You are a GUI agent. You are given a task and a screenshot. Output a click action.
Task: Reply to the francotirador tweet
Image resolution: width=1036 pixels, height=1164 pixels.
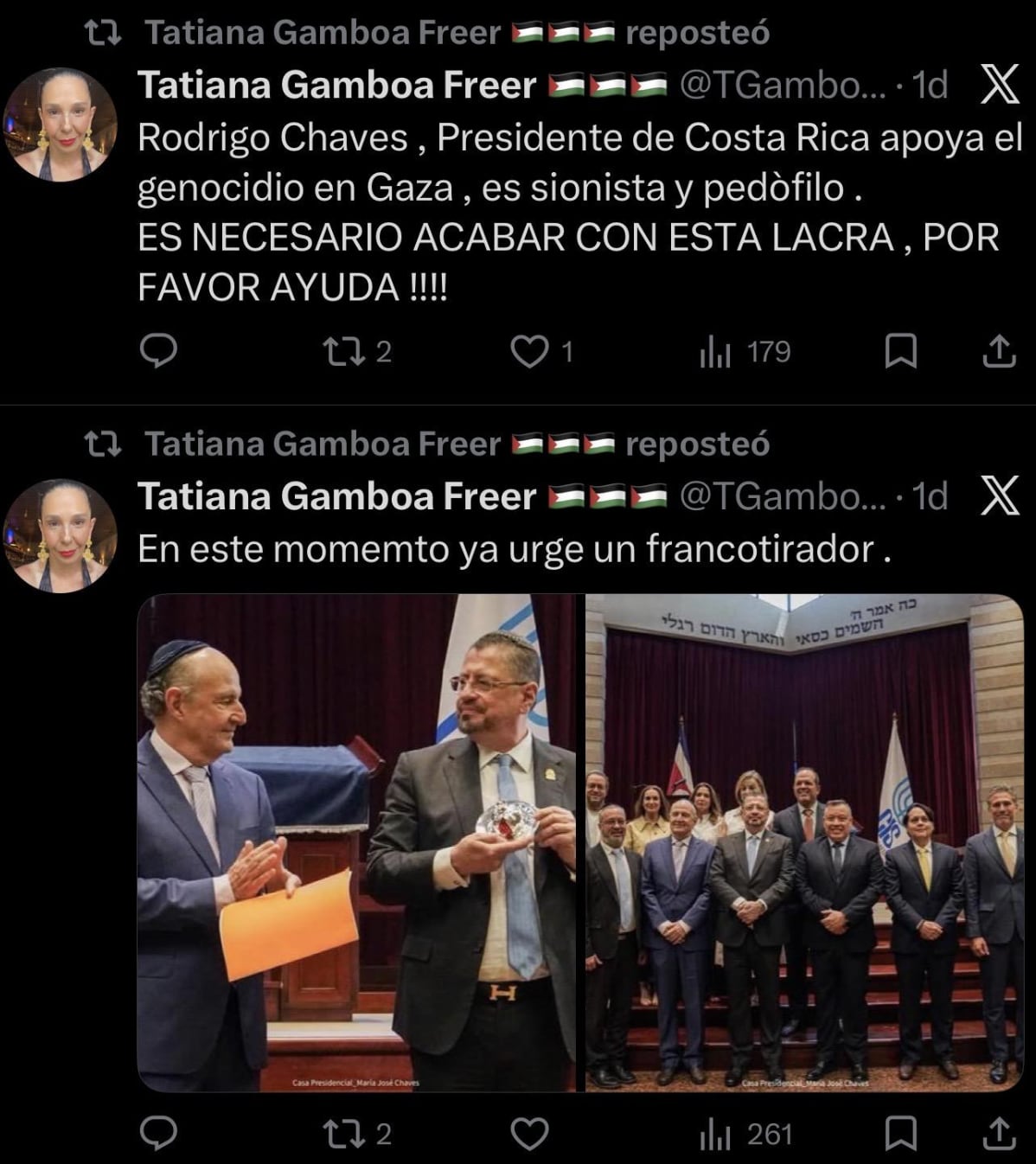coord(158,1134)
